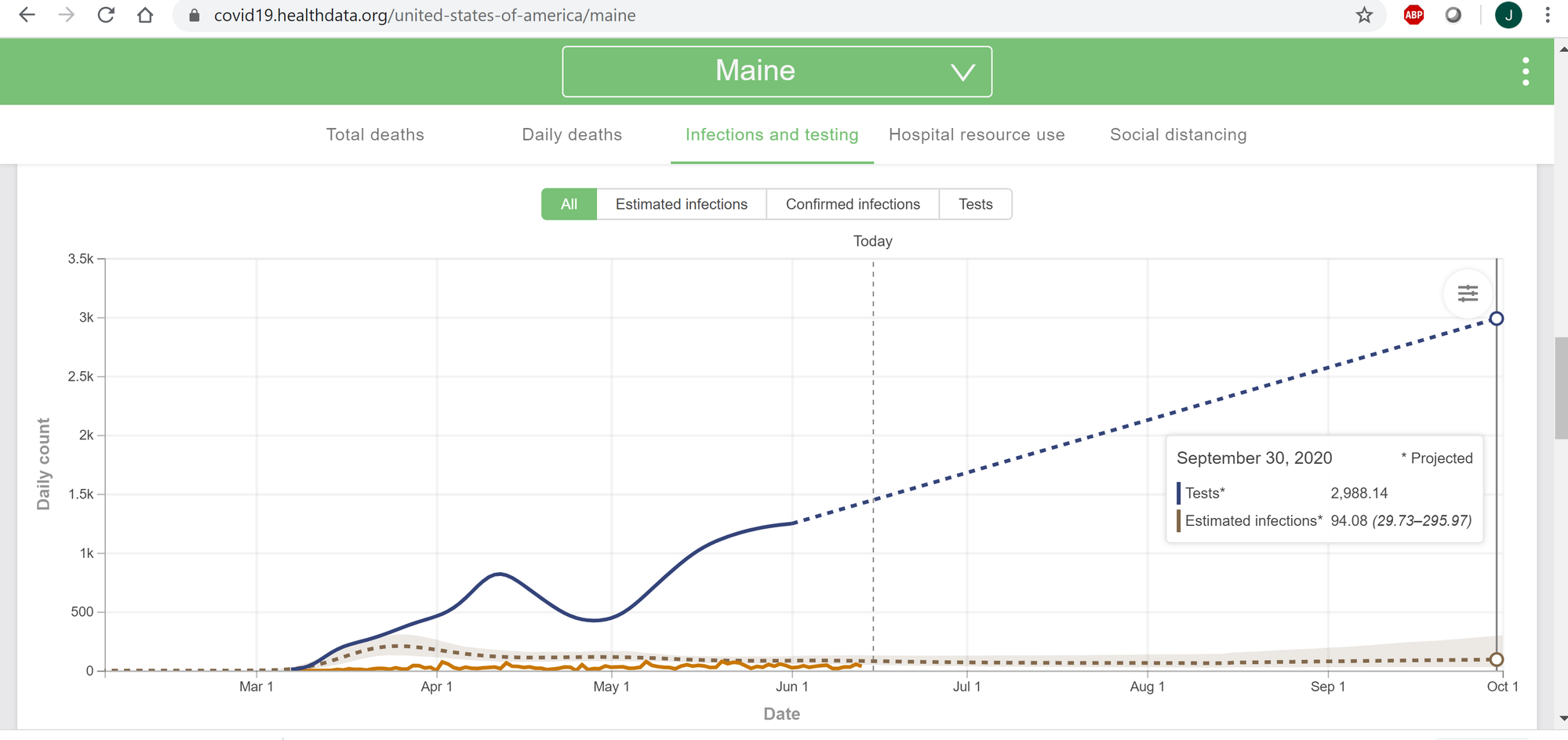Screen dimensions: 1568x740
Task: Go to browser home page
Action: point(145,15)
